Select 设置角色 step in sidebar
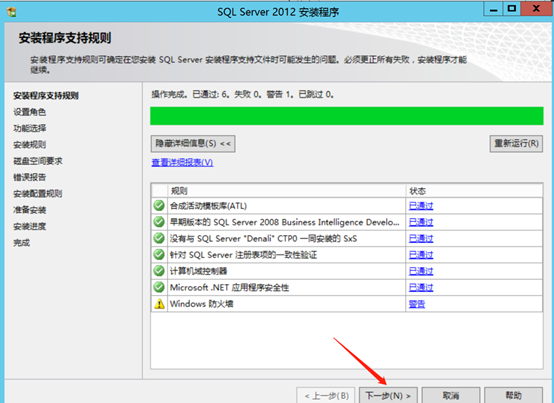Screen dimensions: 554x403 pos(30,112)
